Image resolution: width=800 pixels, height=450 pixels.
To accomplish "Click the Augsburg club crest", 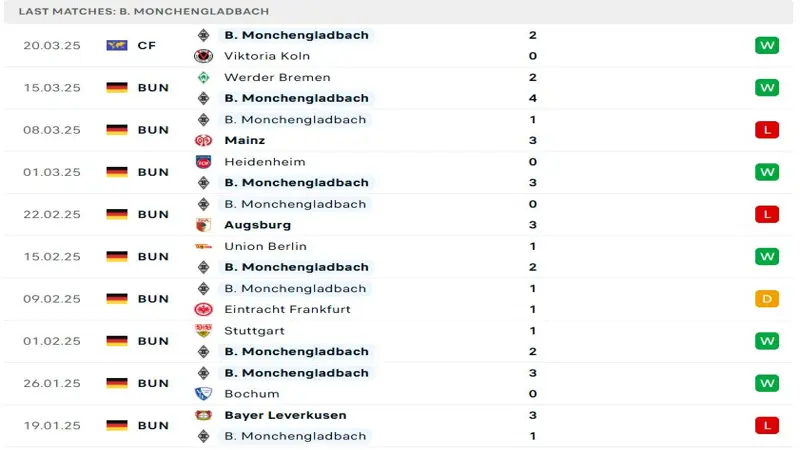I will pyautogui.click(x=204, y=225).
